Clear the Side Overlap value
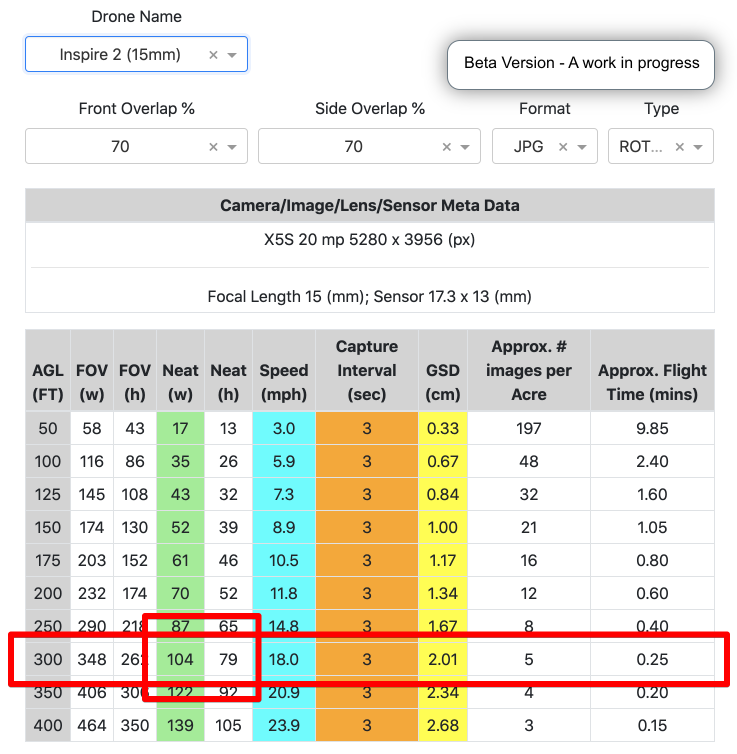737x754 pixels. coord(447,147)
